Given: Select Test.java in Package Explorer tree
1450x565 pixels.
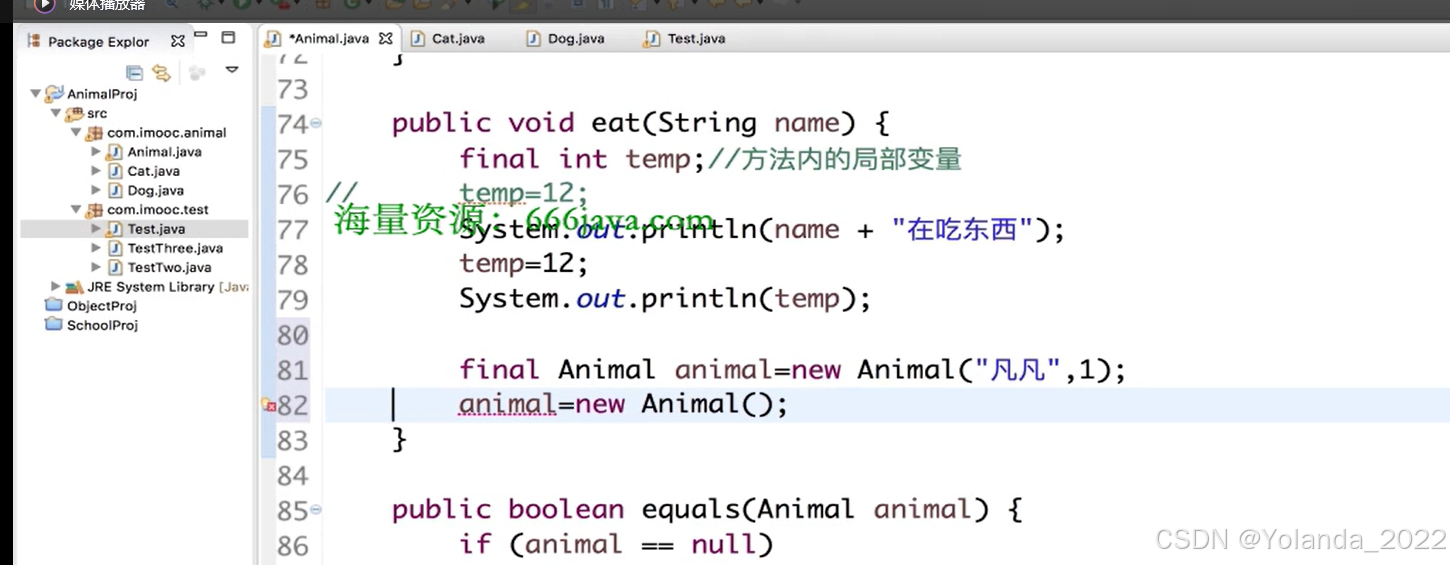Looking at the screenshot, I should (x=156, y=229).
